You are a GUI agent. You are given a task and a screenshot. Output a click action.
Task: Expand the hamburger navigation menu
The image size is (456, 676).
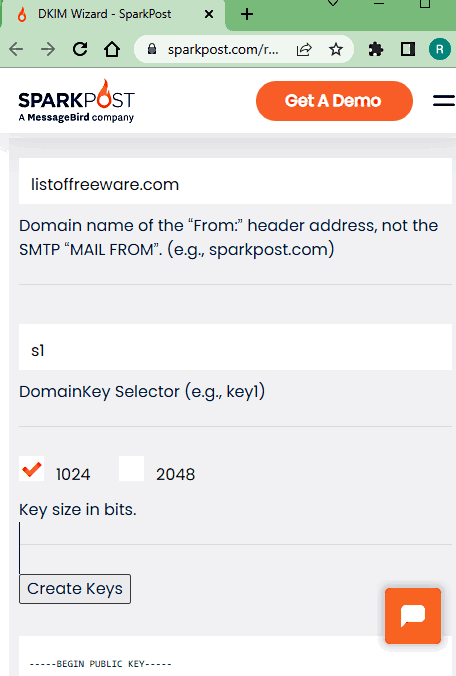point(444,100)
